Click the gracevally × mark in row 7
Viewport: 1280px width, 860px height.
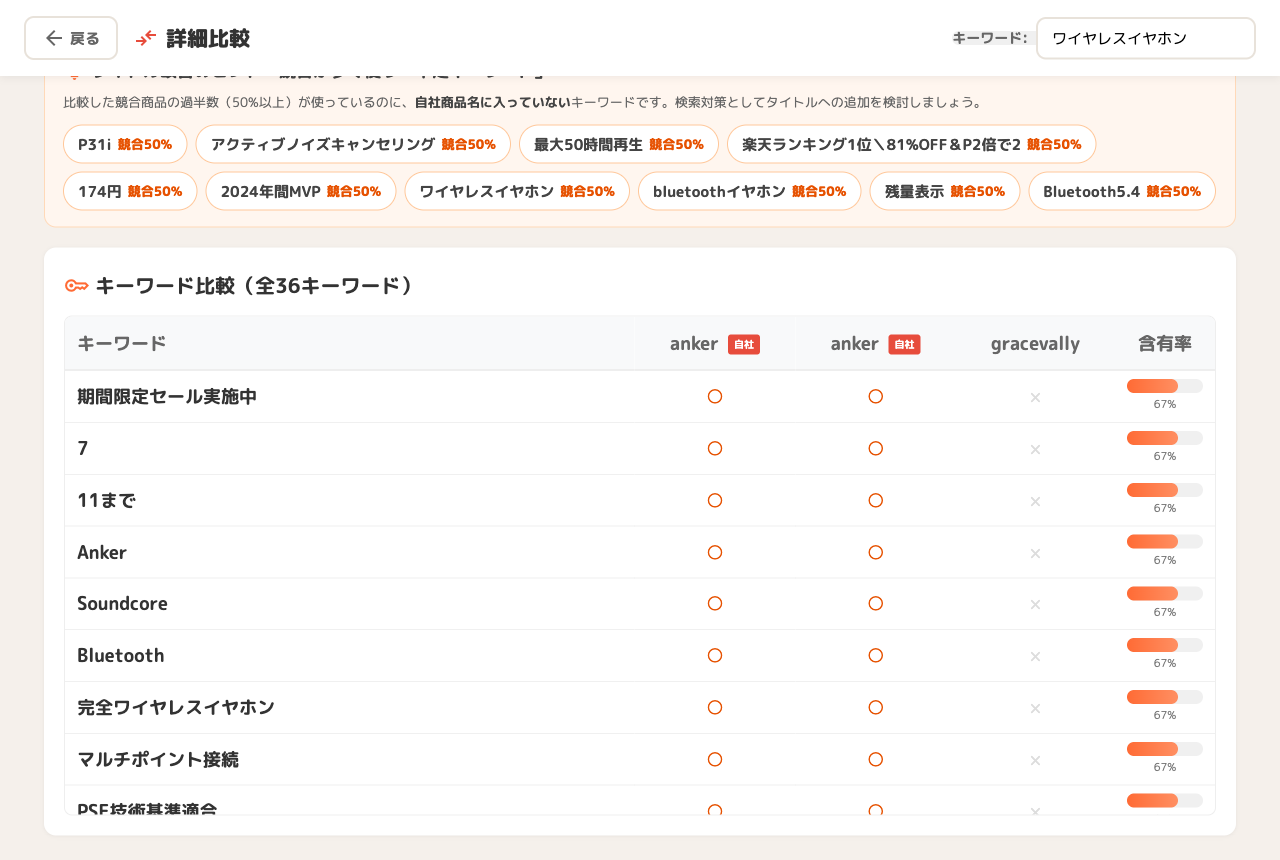[x=1035, y=450]
